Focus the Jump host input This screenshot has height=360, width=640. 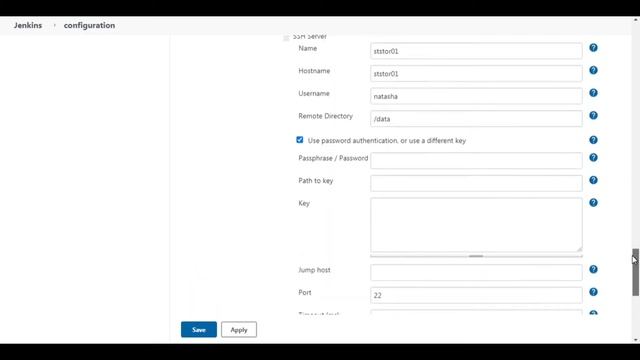click(x=476, y=273)
